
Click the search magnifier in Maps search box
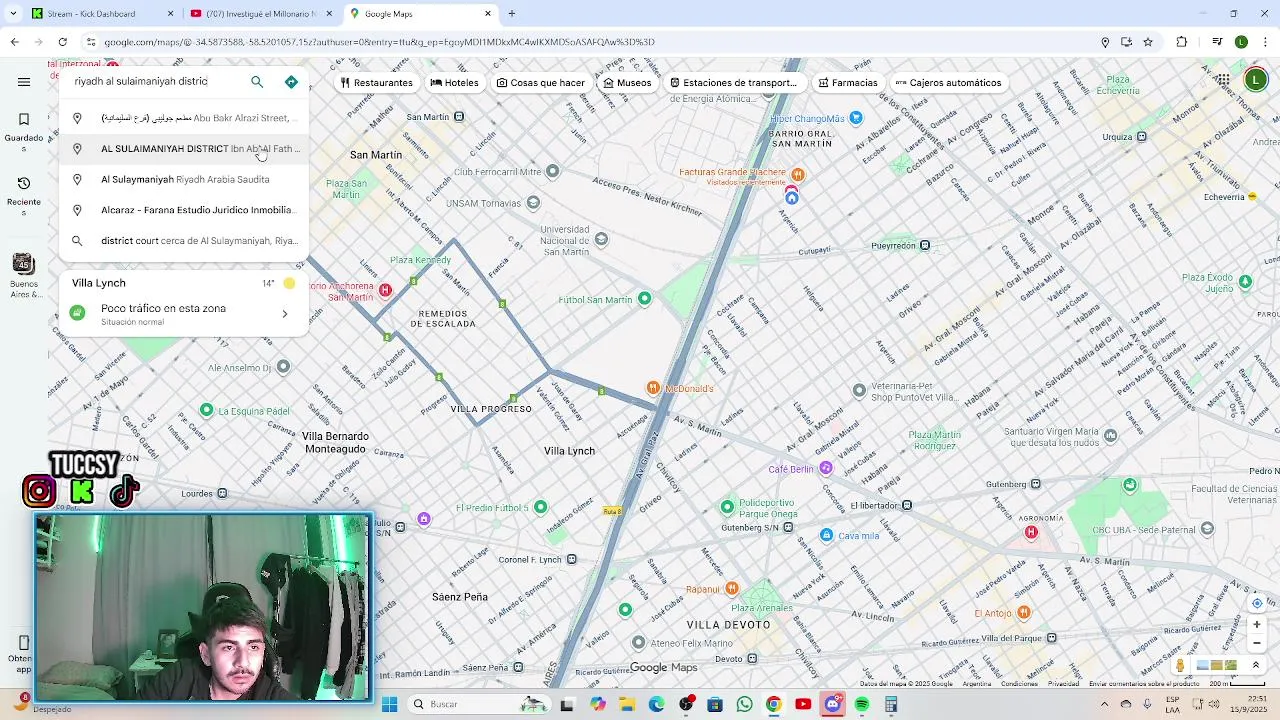click(x=257, y=82)
